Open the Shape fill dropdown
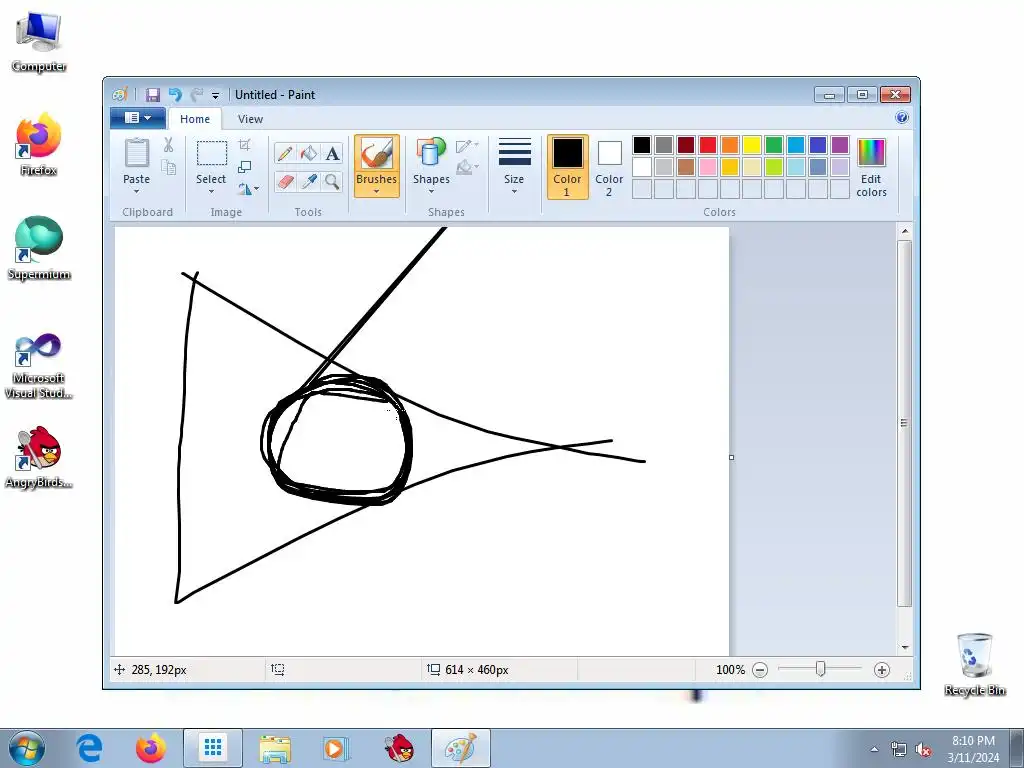 tap(468, 168)
